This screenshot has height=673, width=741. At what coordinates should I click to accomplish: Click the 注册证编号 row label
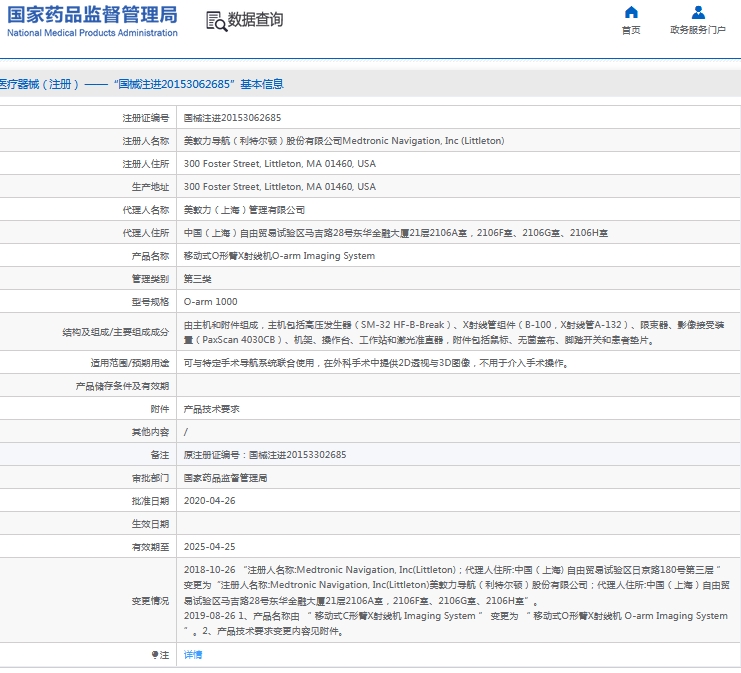[x=146, y=118]
